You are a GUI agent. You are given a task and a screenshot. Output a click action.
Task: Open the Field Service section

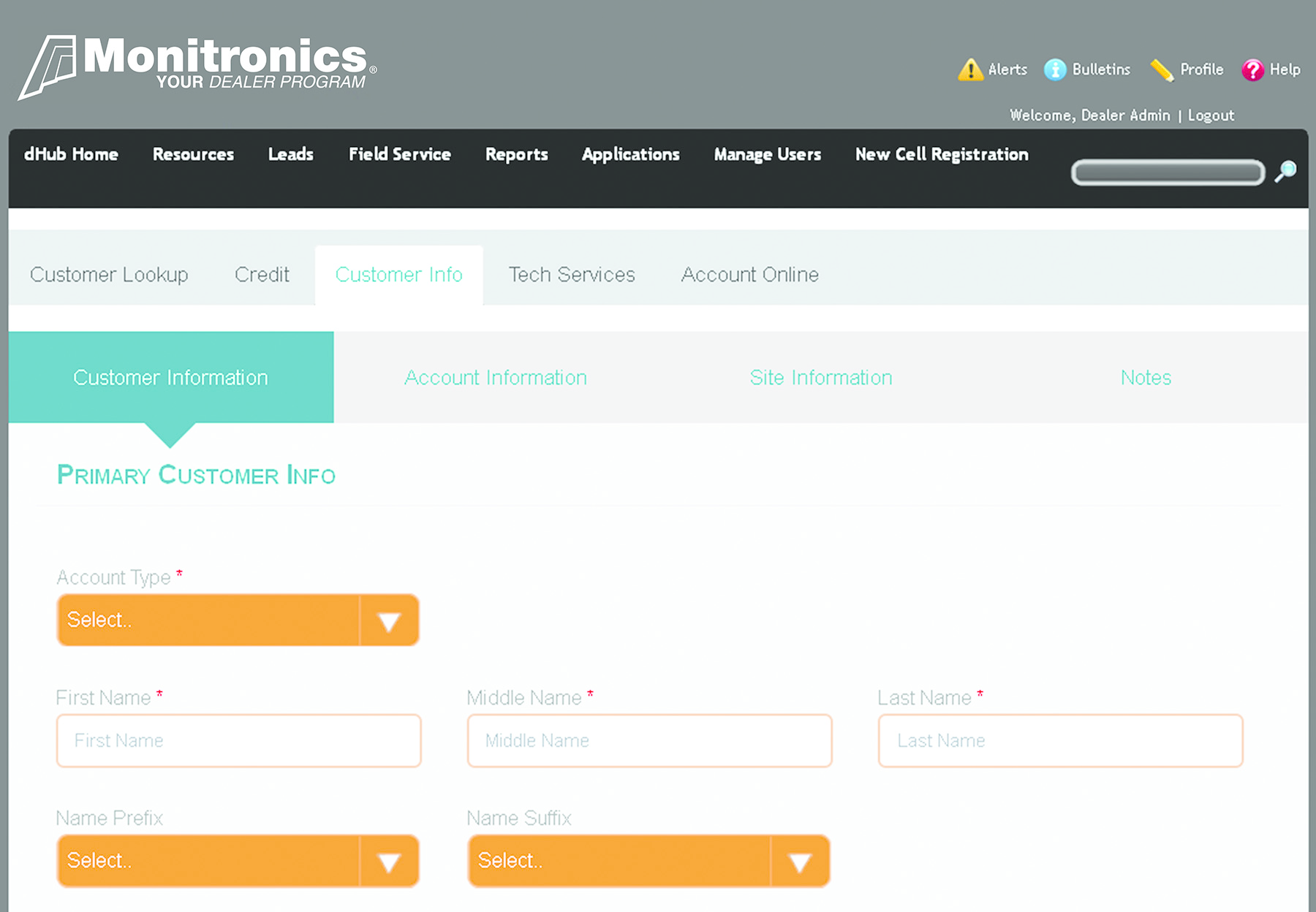tap(399, 154)
